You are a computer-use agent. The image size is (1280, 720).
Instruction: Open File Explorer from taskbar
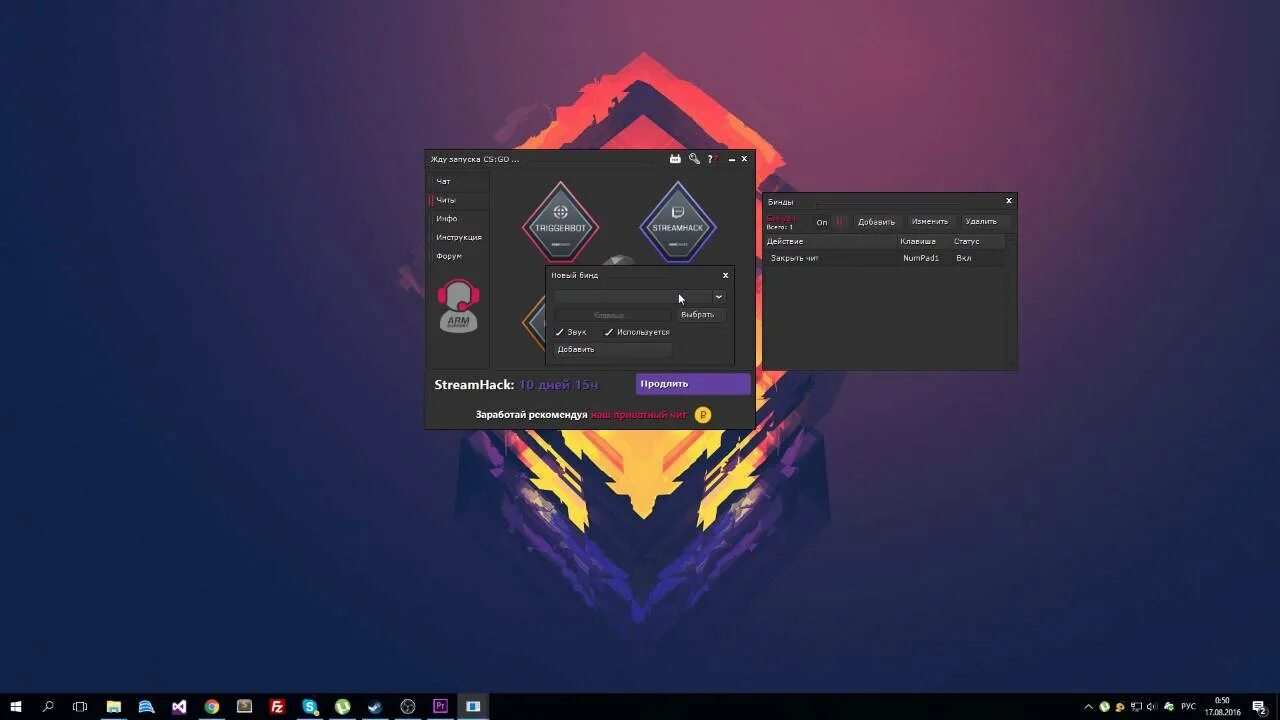114,706
